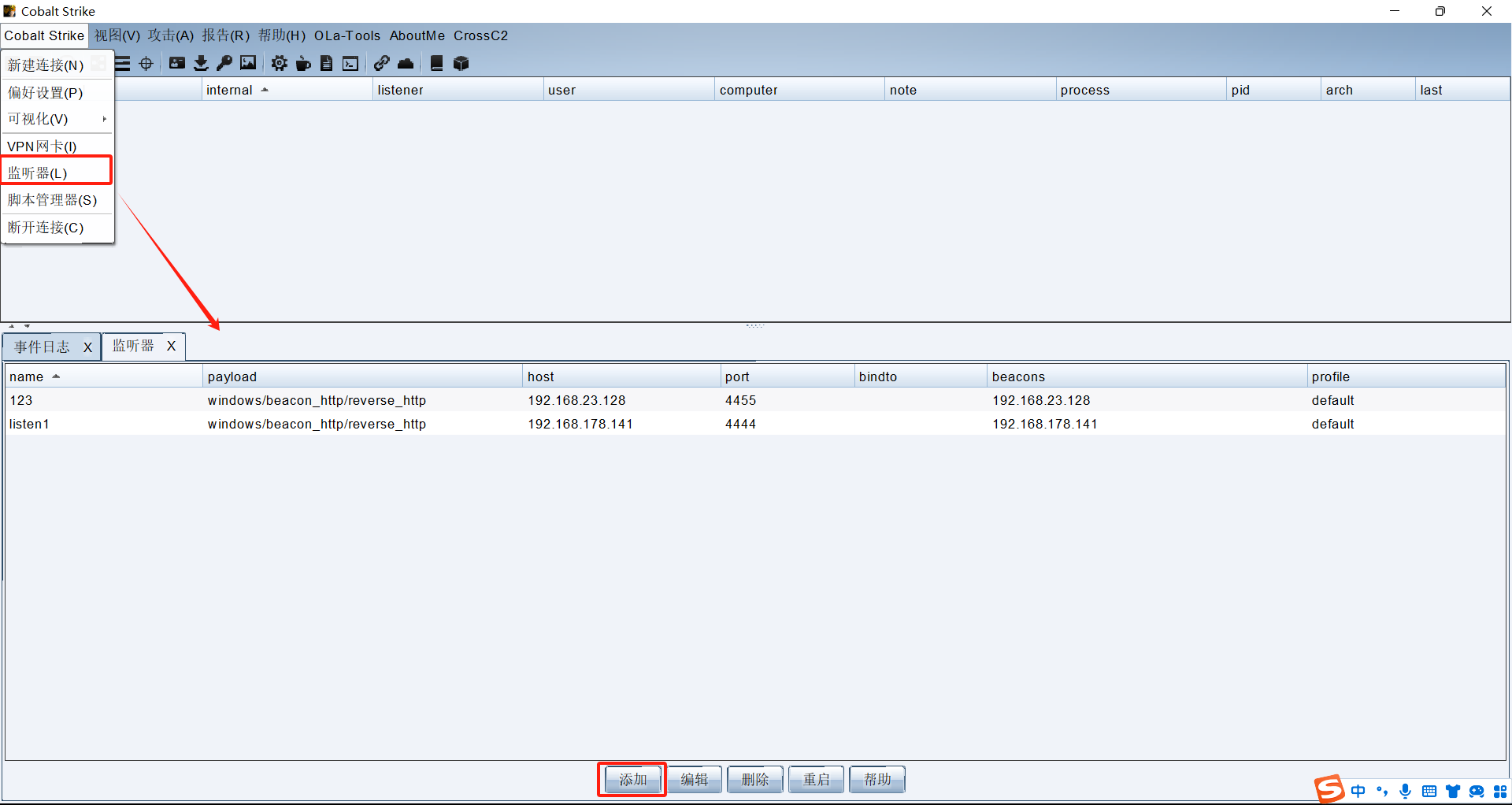The height and width of the screenshot is (805, 1512).
Task: Click the 重启 button
Action: click(816, 780)
